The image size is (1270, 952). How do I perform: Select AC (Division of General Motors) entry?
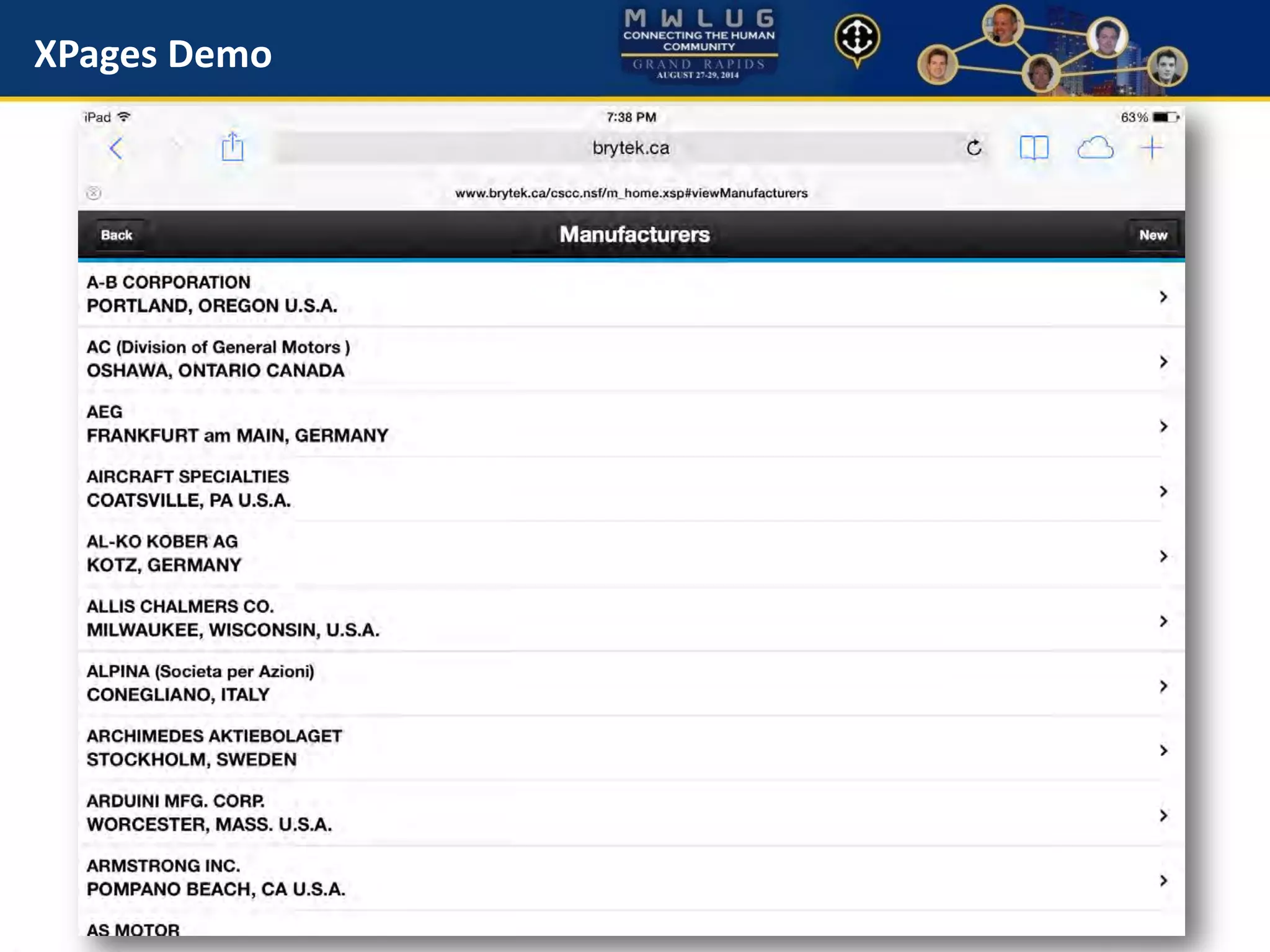218,347
